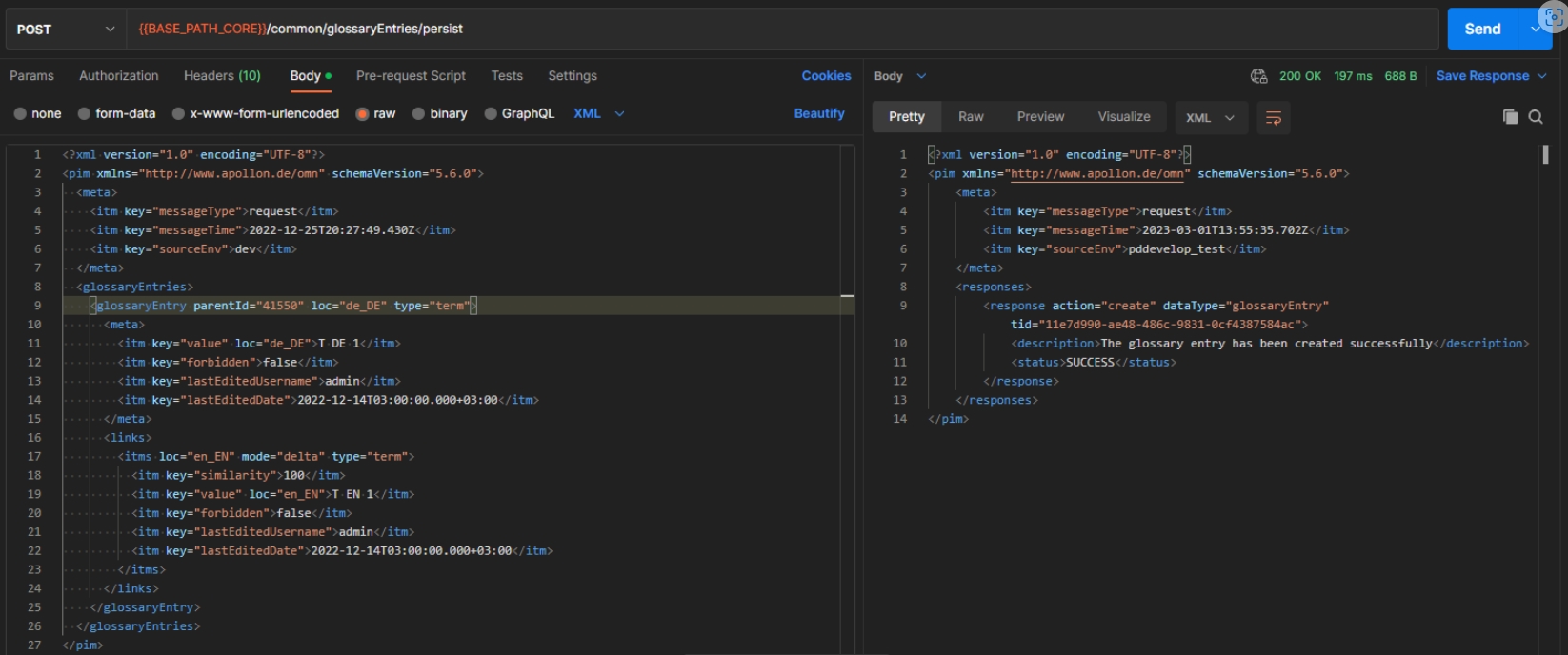The width and height of the screenshot is (1568, 655).
Task: Expand the request body XML language dropdown
Action: pyautogui.click(x=599, y=113)
